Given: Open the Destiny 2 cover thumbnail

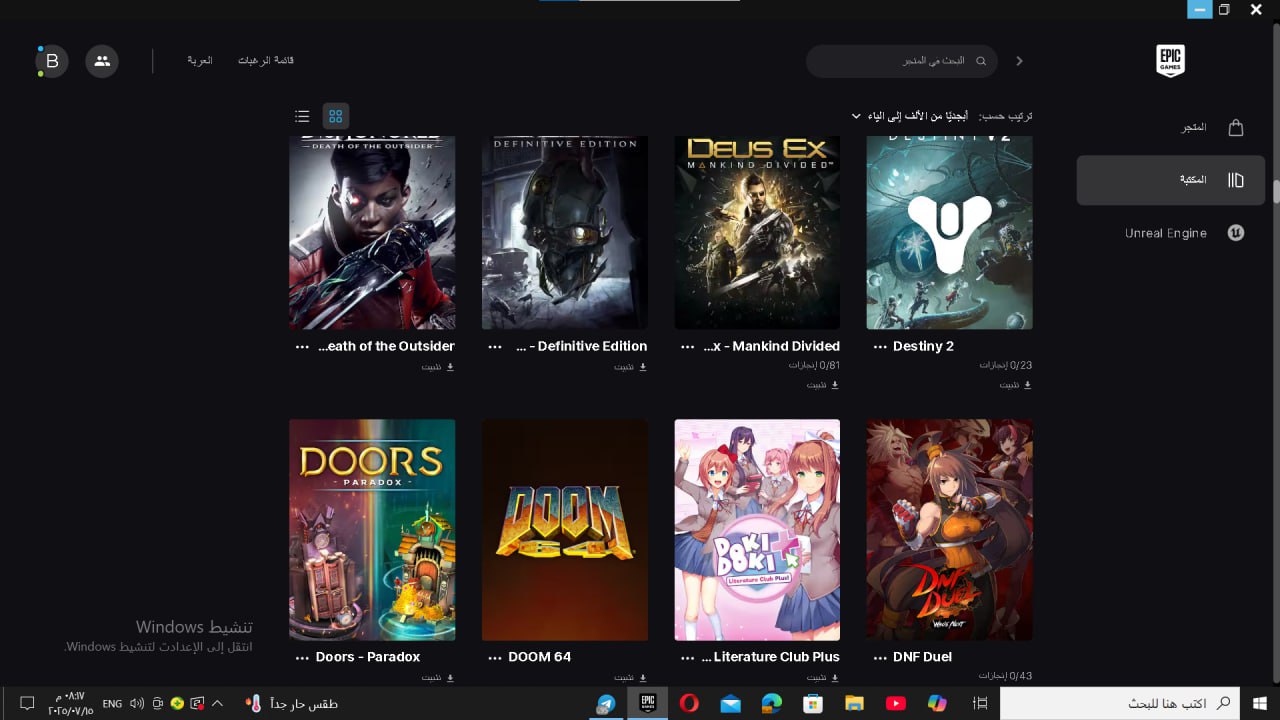Looking at the screenshot, I should coord(949,233).
